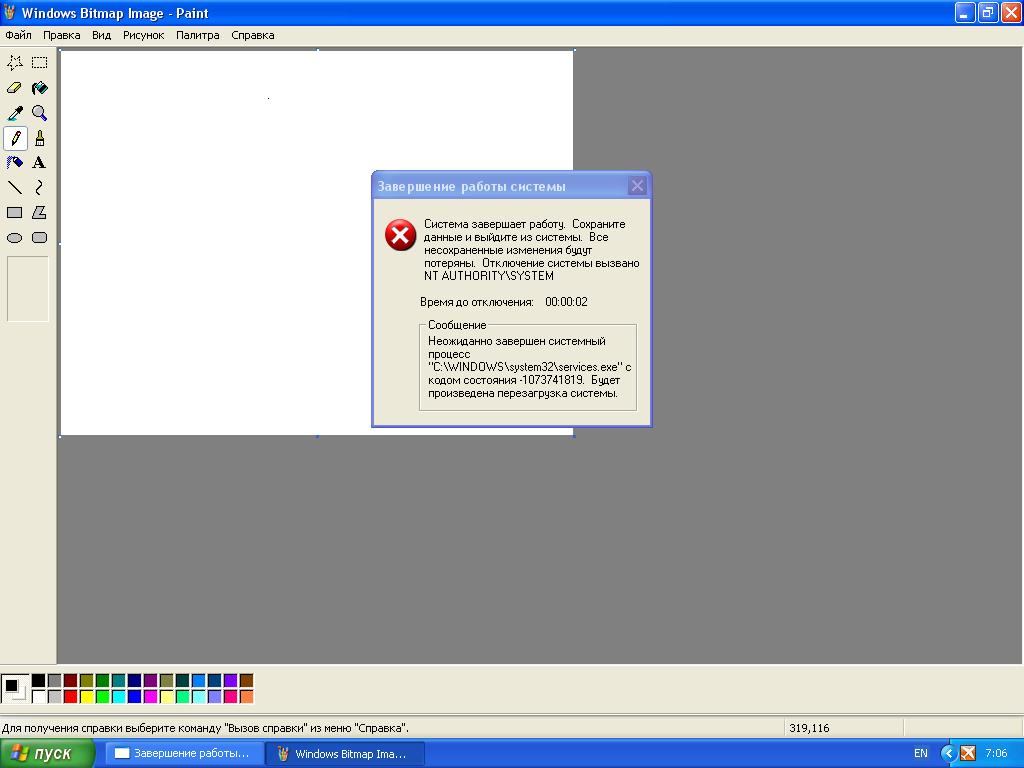Pick the magenta swatch
This screenshot has width=1024, height=768.
tap(151, 697)
